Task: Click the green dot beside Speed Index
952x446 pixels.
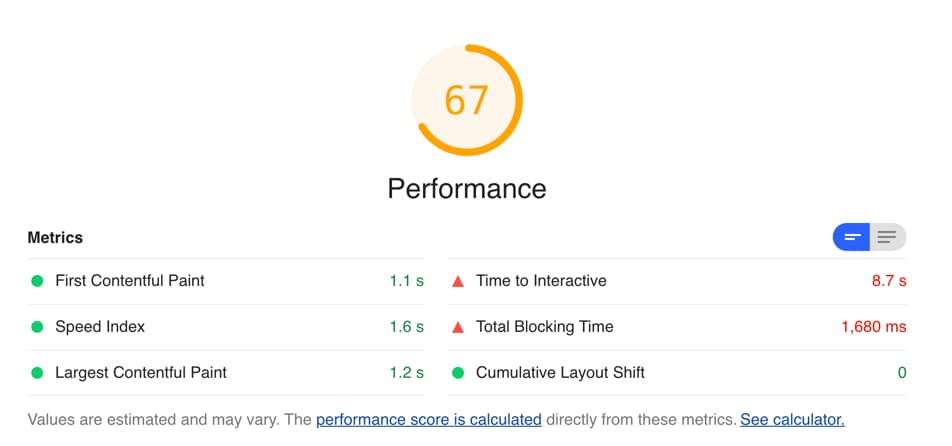Action: pos(37,327)
